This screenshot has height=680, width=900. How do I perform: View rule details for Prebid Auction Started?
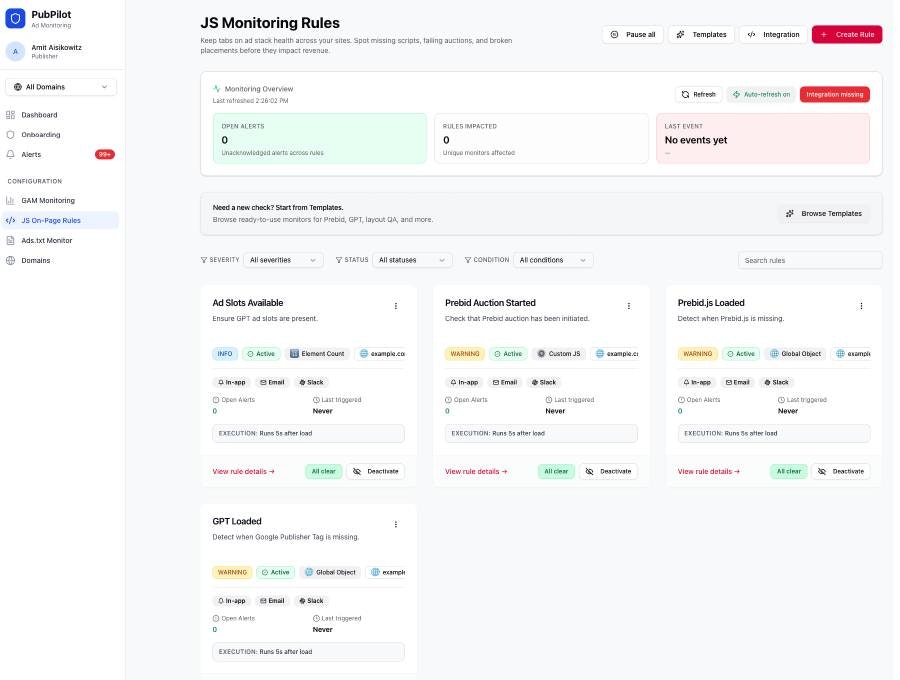pyautogui.click(x=477, y=471)
